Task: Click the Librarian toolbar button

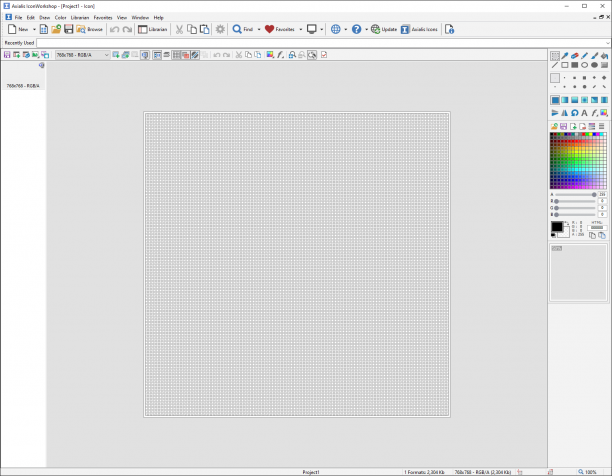Action: click(153, 29)
